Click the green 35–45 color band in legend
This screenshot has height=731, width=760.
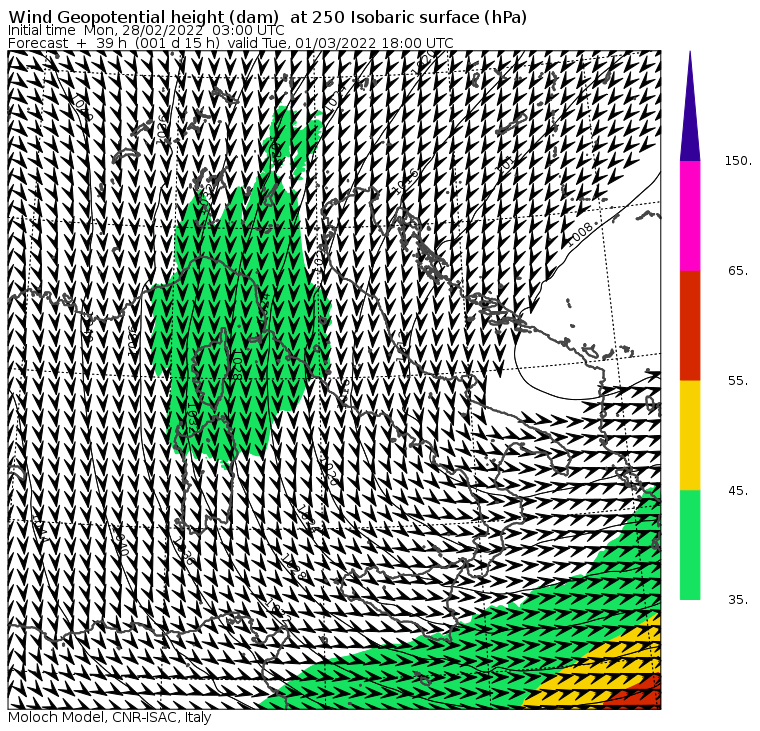pos(690,545)
